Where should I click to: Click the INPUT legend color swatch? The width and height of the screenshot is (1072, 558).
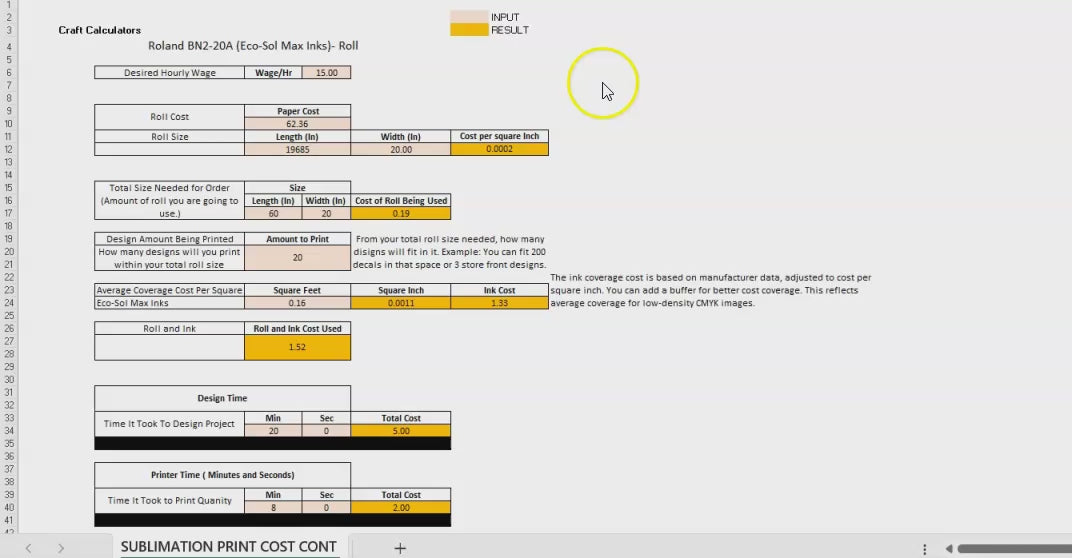click(469, 17)
